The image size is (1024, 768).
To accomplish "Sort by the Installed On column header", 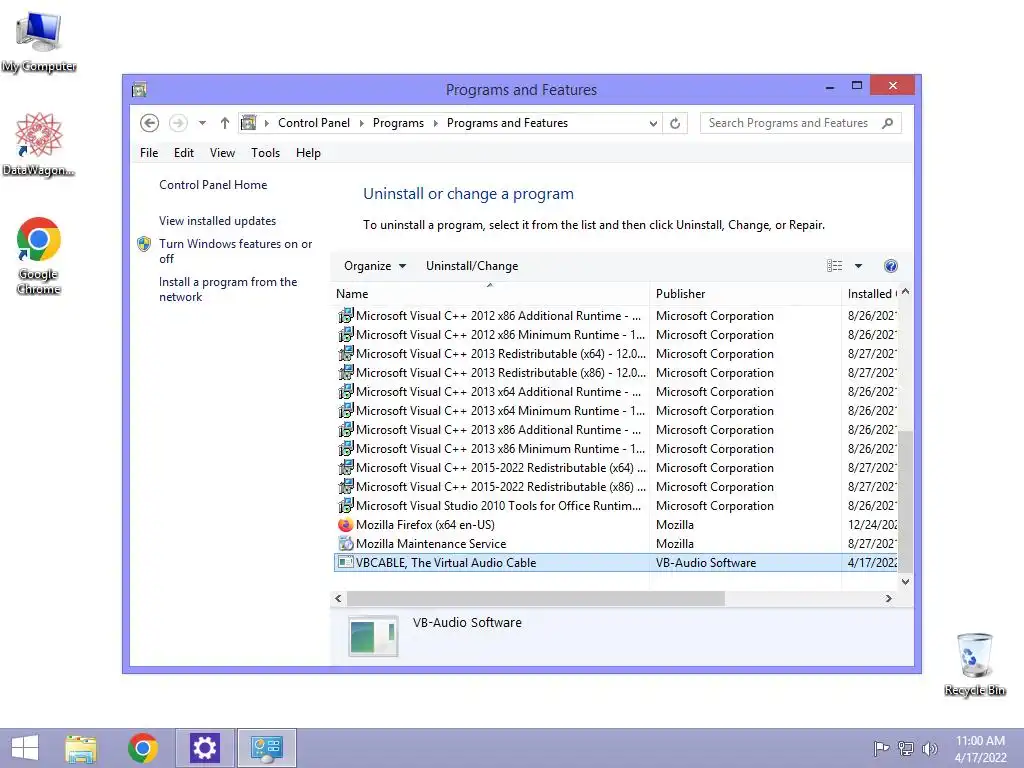I will coord(871,294).
